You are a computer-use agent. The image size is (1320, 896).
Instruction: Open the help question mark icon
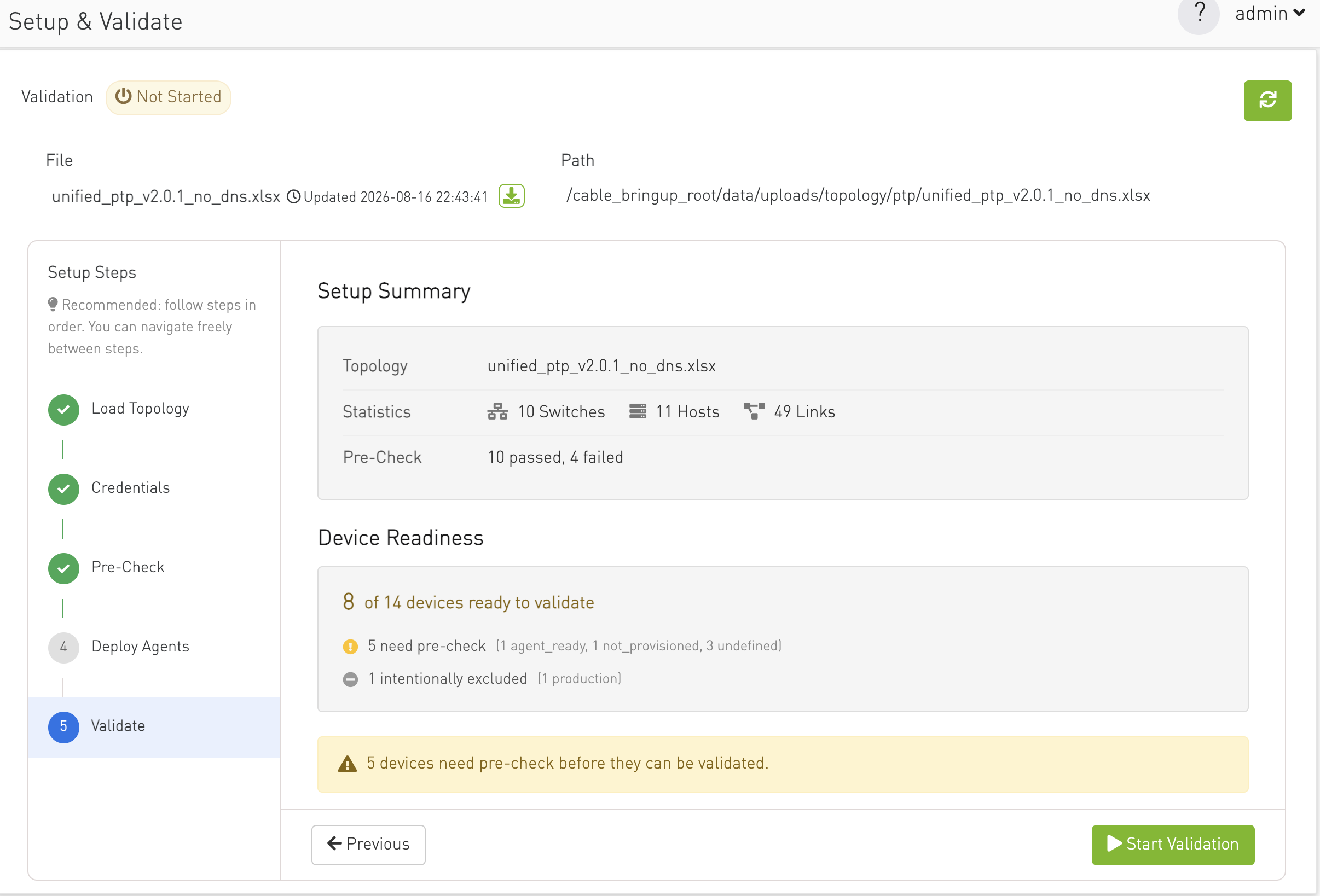tap(1199, 14)
